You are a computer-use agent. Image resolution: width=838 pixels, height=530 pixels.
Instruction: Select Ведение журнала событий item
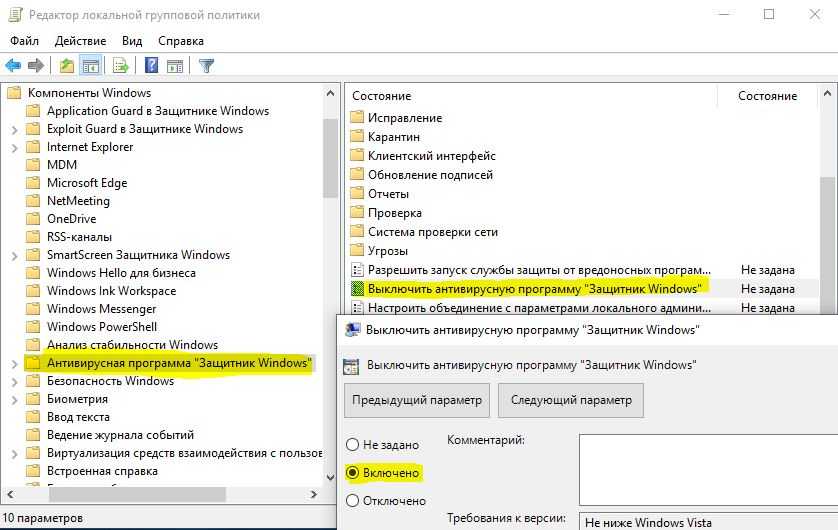(x=120, y=434)
